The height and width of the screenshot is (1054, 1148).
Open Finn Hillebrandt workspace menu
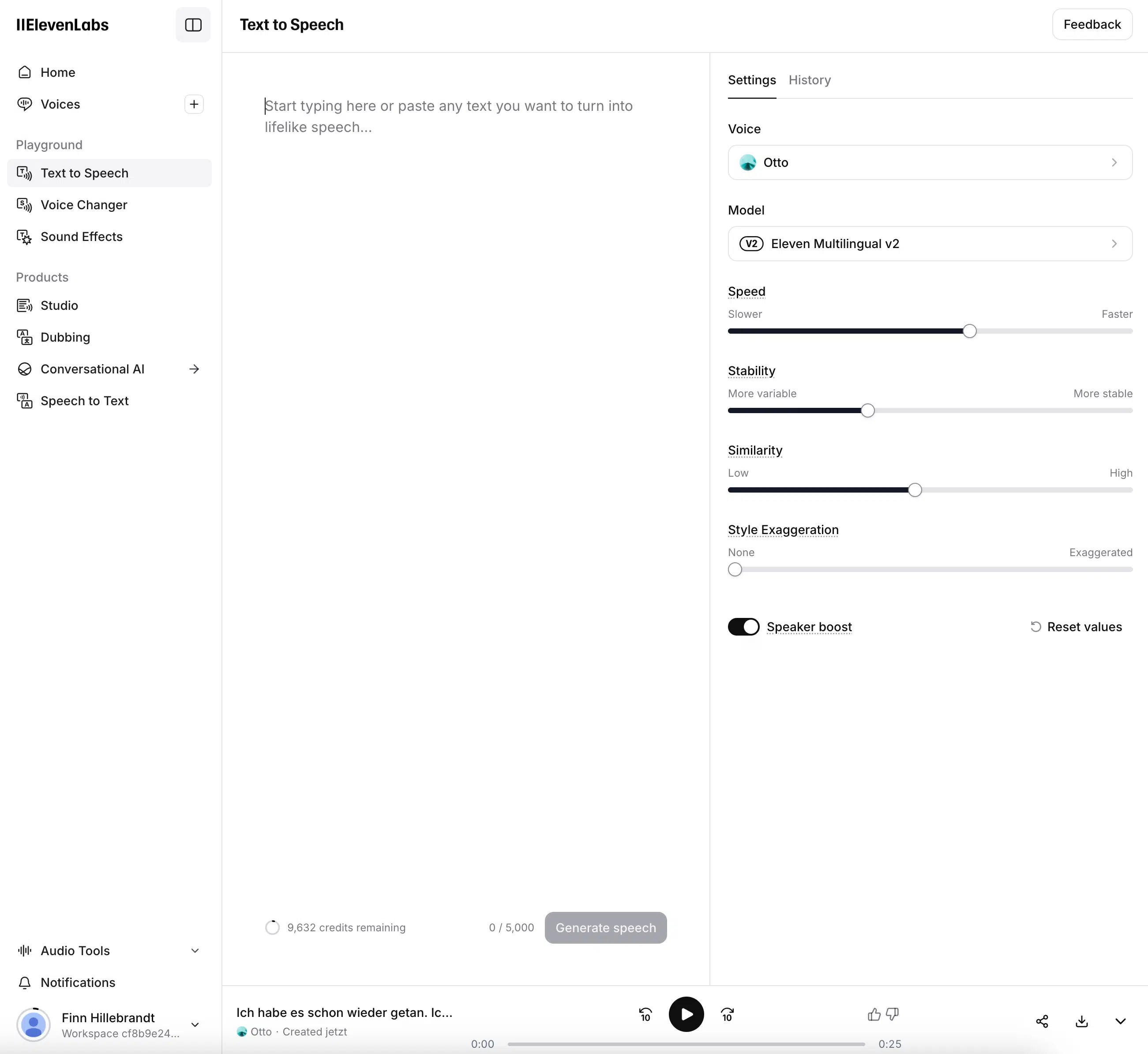(x=109, y=1024)
